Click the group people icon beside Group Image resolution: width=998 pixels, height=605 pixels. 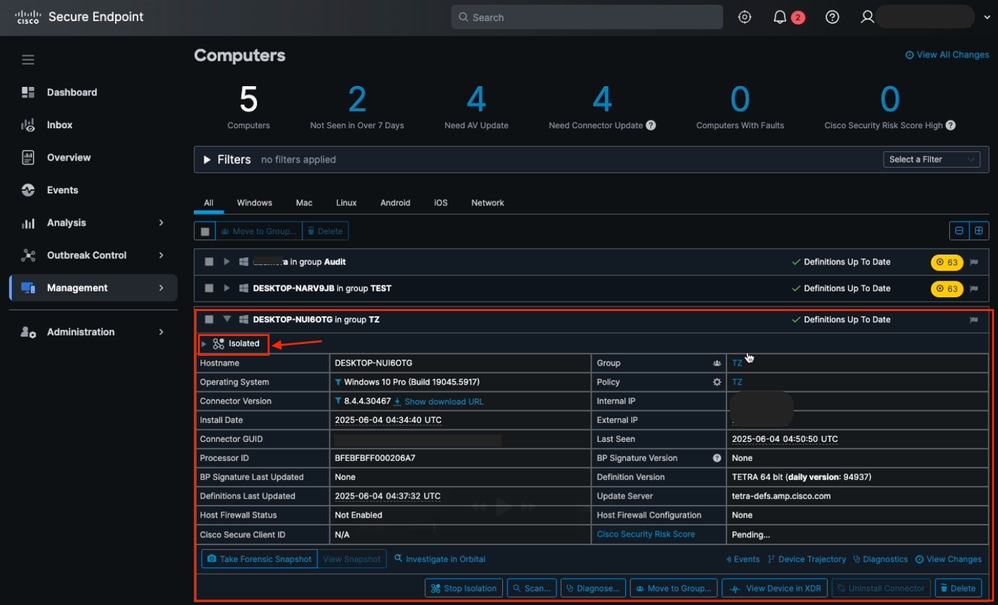[x=717, y=363]
